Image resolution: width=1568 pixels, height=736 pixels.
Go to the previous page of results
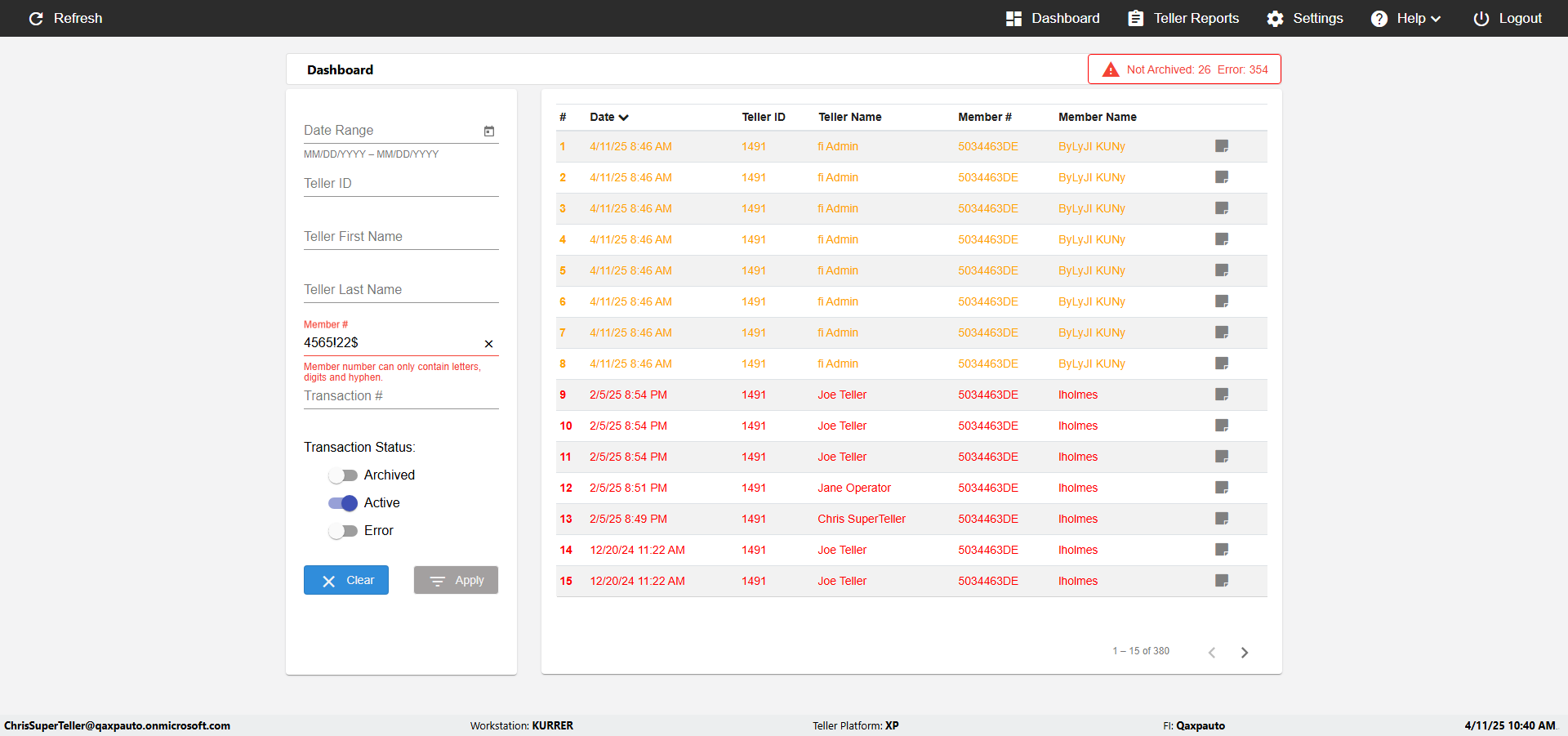click(x=1212, y=652)
